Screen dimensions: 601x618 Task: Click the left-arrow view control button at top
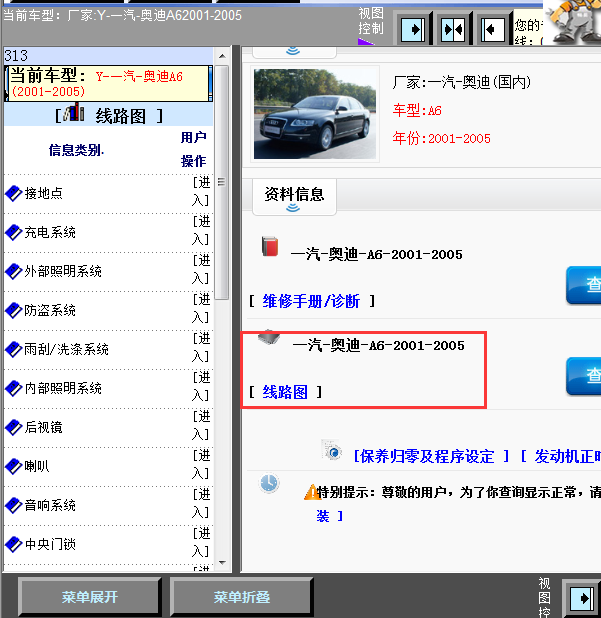tap(492, 29)
